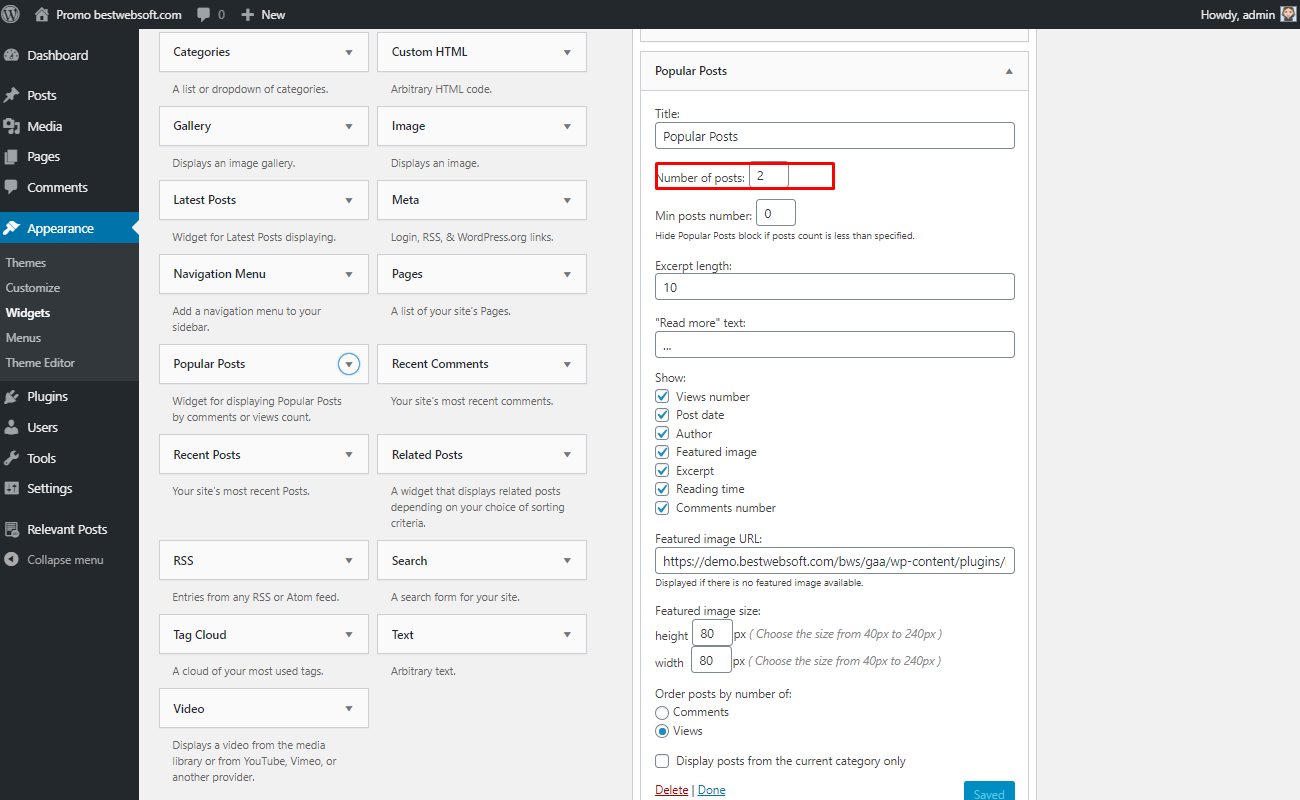1300x800 pixels.
Task: Disable the Featured image checkbox
Action: point(662,452)
